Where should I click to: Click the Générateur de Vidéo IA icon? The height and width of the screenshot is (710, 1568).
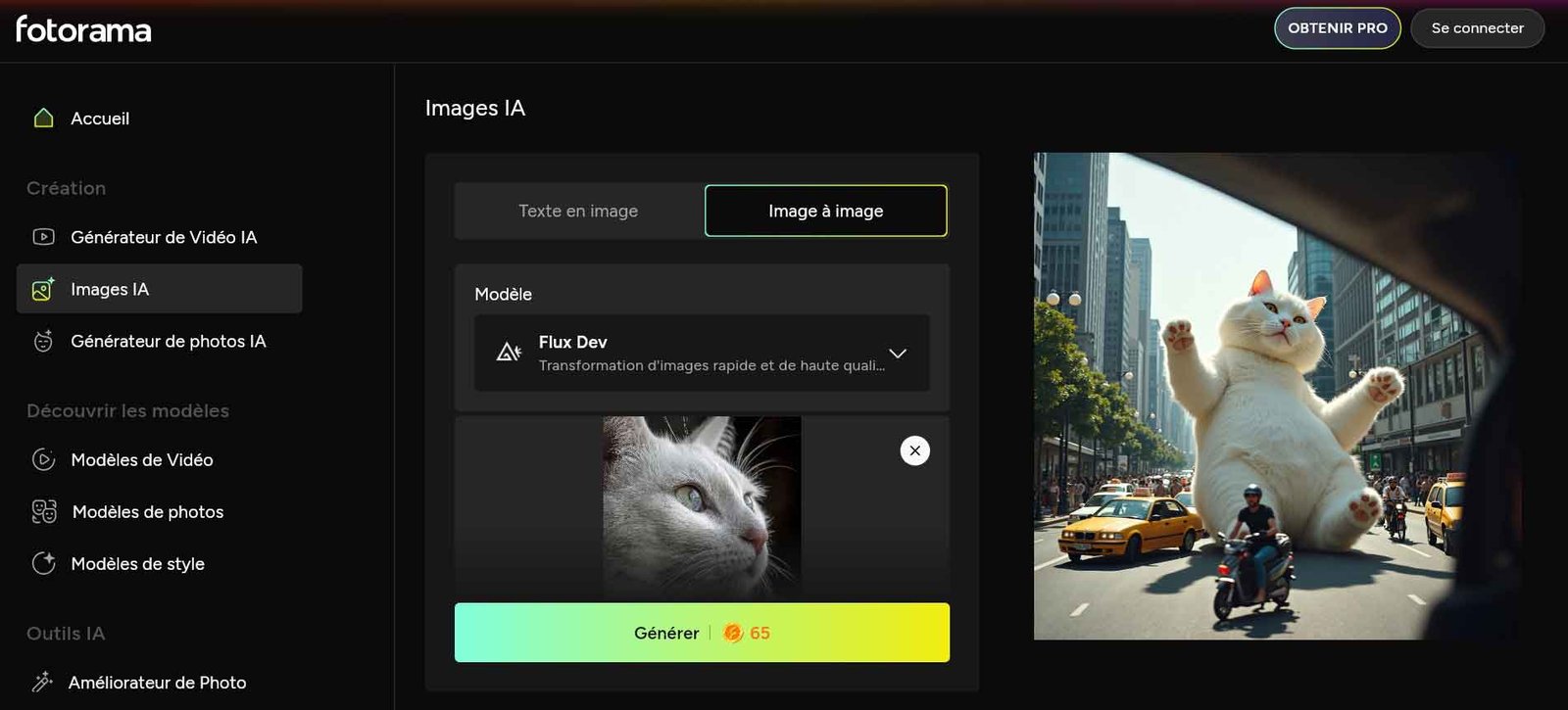pos(43,237)
